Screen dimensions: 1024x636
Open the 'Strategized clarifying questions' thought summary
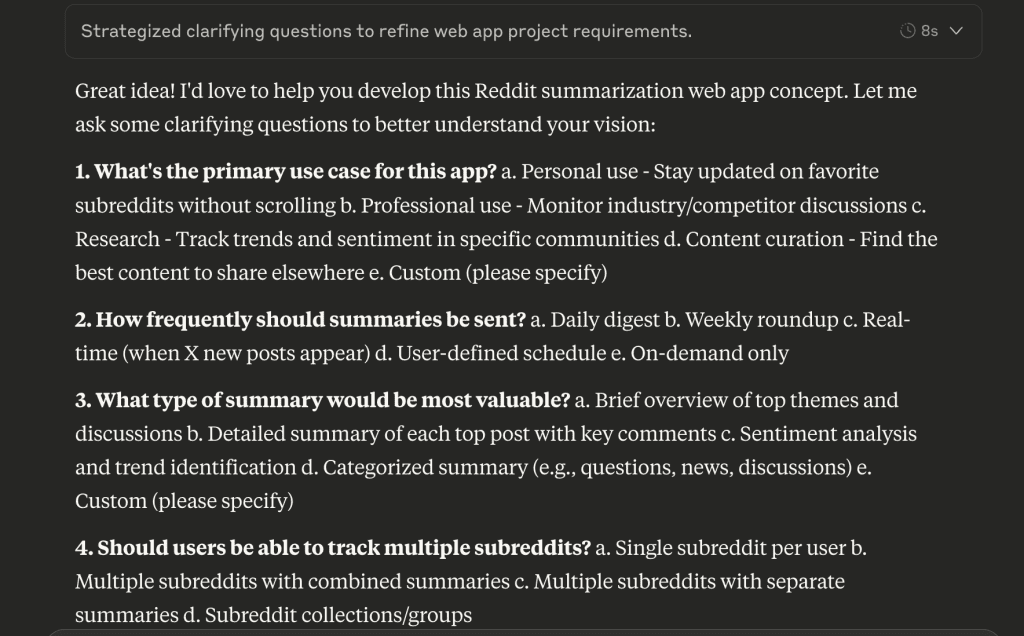[x=386, y=31]
